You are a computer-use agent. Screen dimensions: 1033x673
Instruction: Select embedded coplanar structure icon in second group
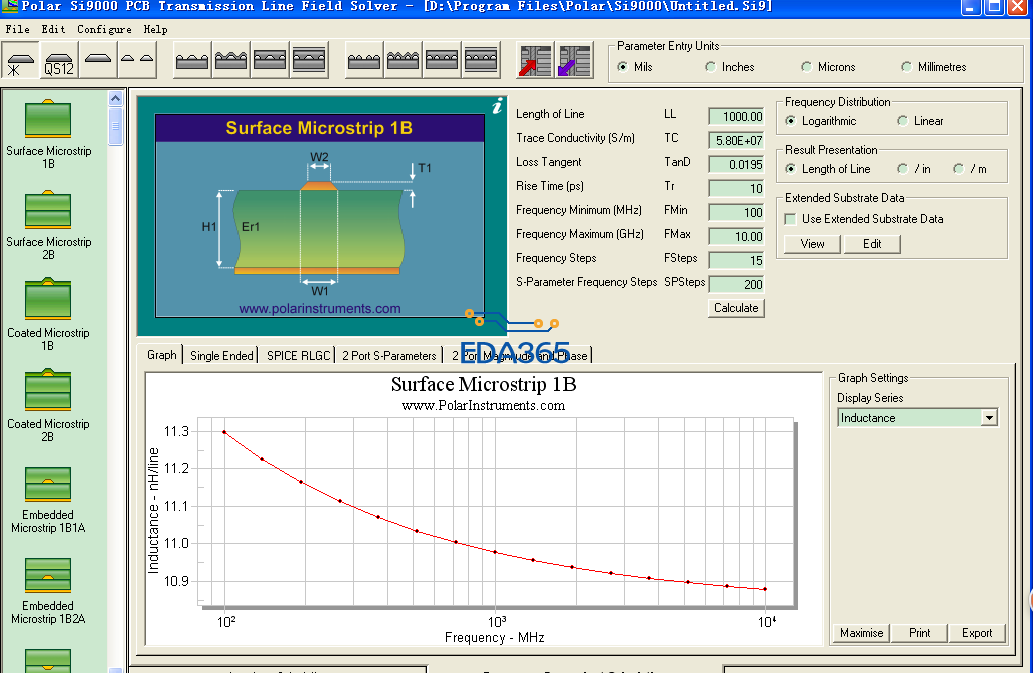pyautogui.click(x=270, y=61)
